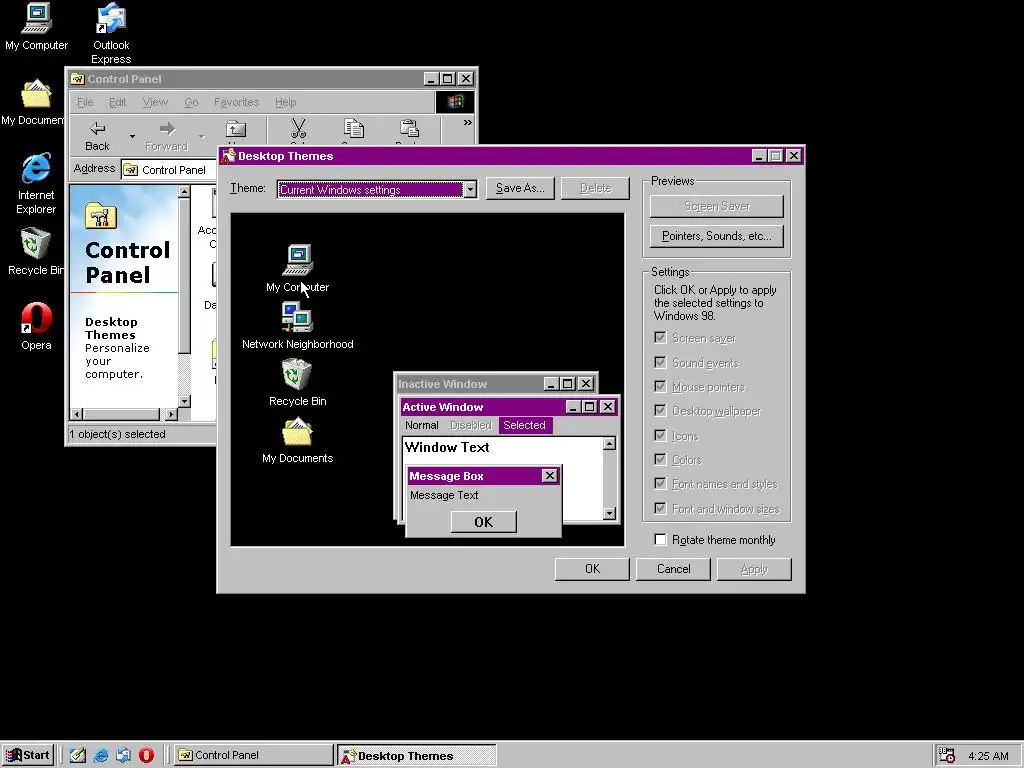Launch Opera from the desktop
Screen dimensions: 1024x768
click(36, 319)
